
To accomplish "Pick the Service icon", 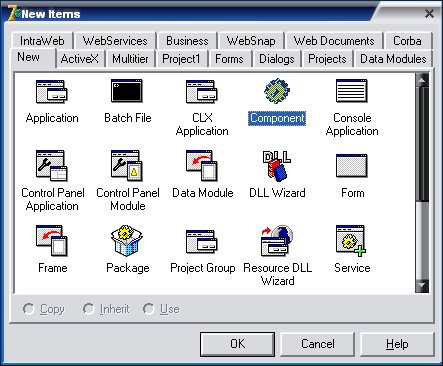I will [x=351, y=241].
